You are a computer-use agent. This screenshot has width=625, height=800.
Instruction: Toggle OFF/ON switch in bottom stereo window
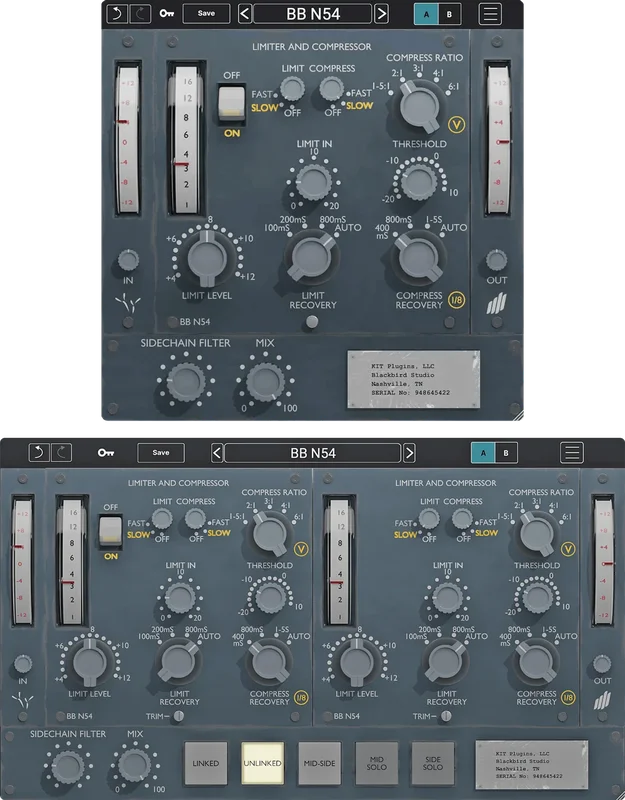[x=110, y=531]
